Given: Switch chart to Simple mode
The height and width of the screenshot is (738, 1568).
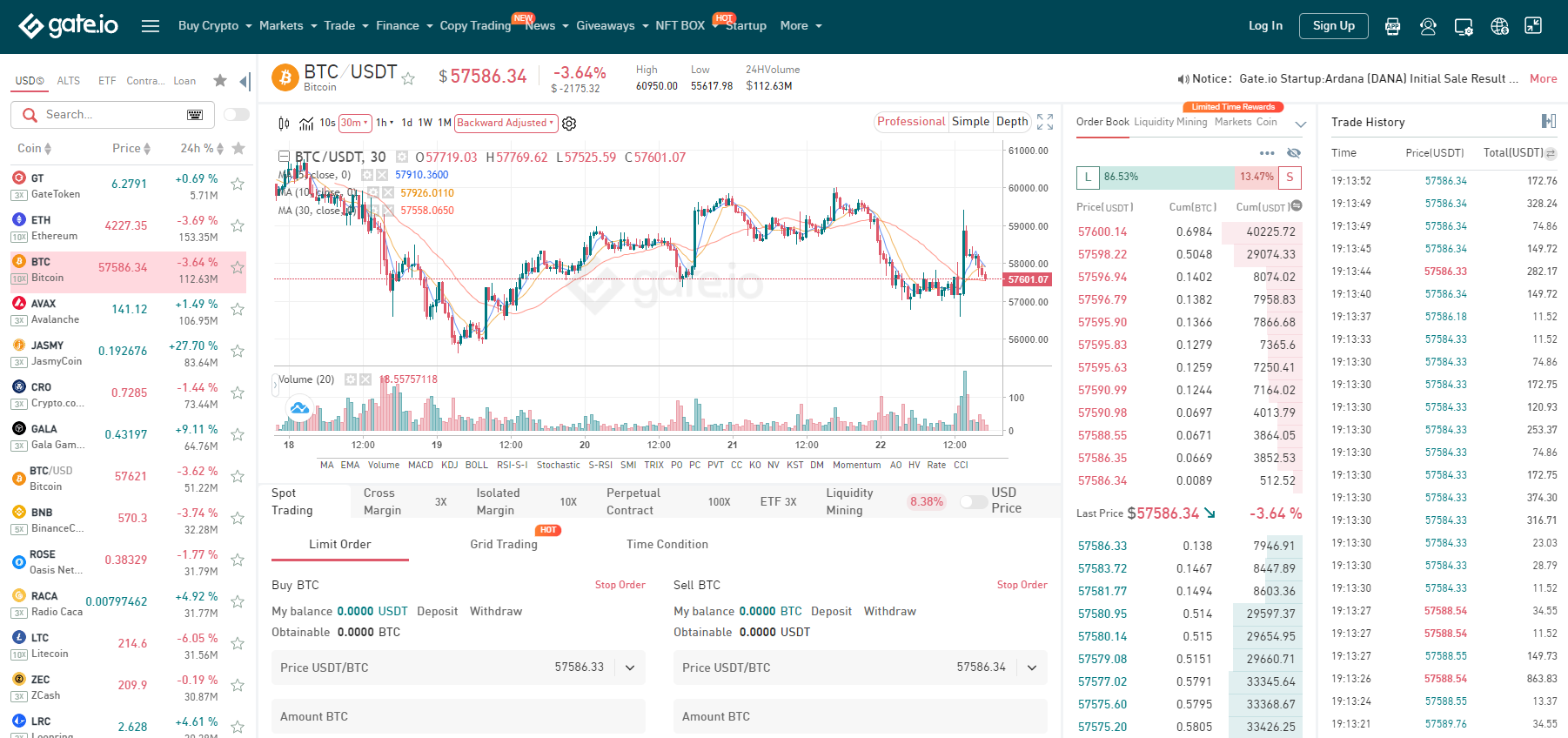Looking at the screenshot, I should [x=970, y=122].
